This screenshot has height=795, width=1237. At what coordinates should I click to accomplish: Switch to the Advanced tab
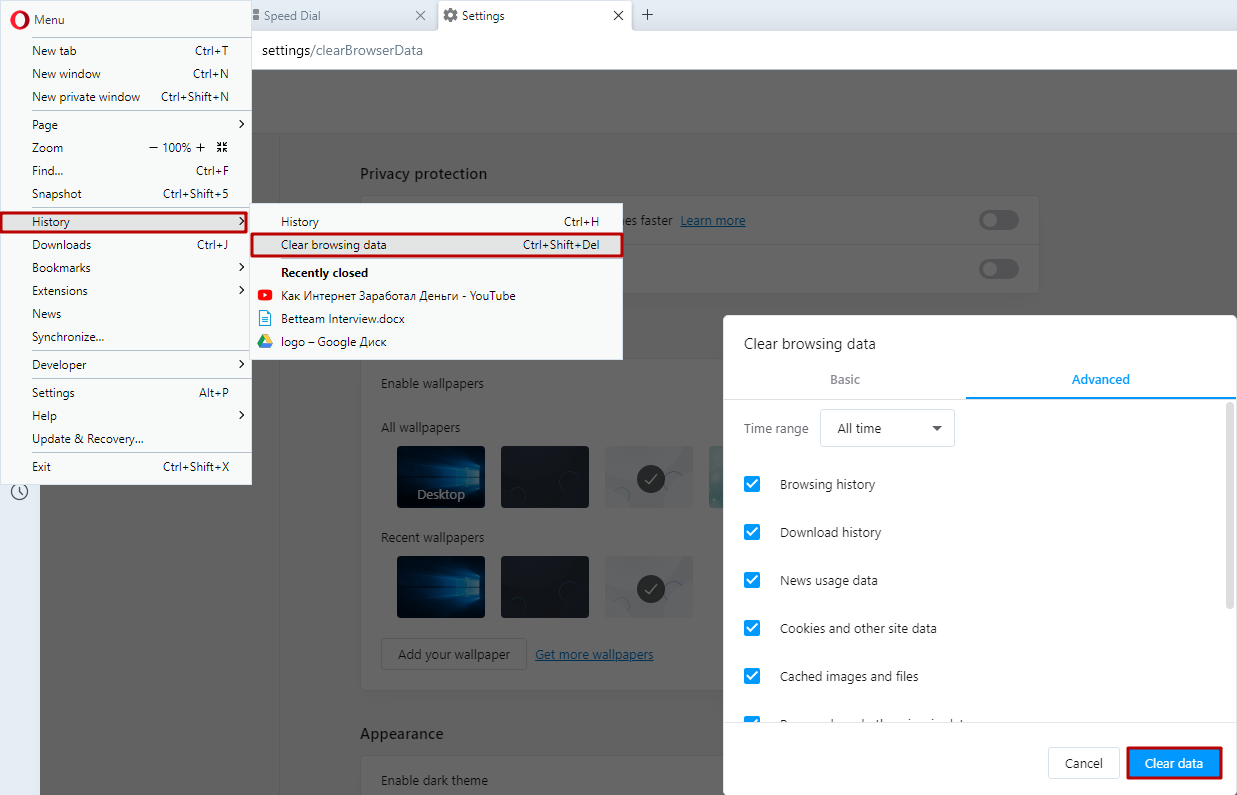click(x=1101, y=380)
